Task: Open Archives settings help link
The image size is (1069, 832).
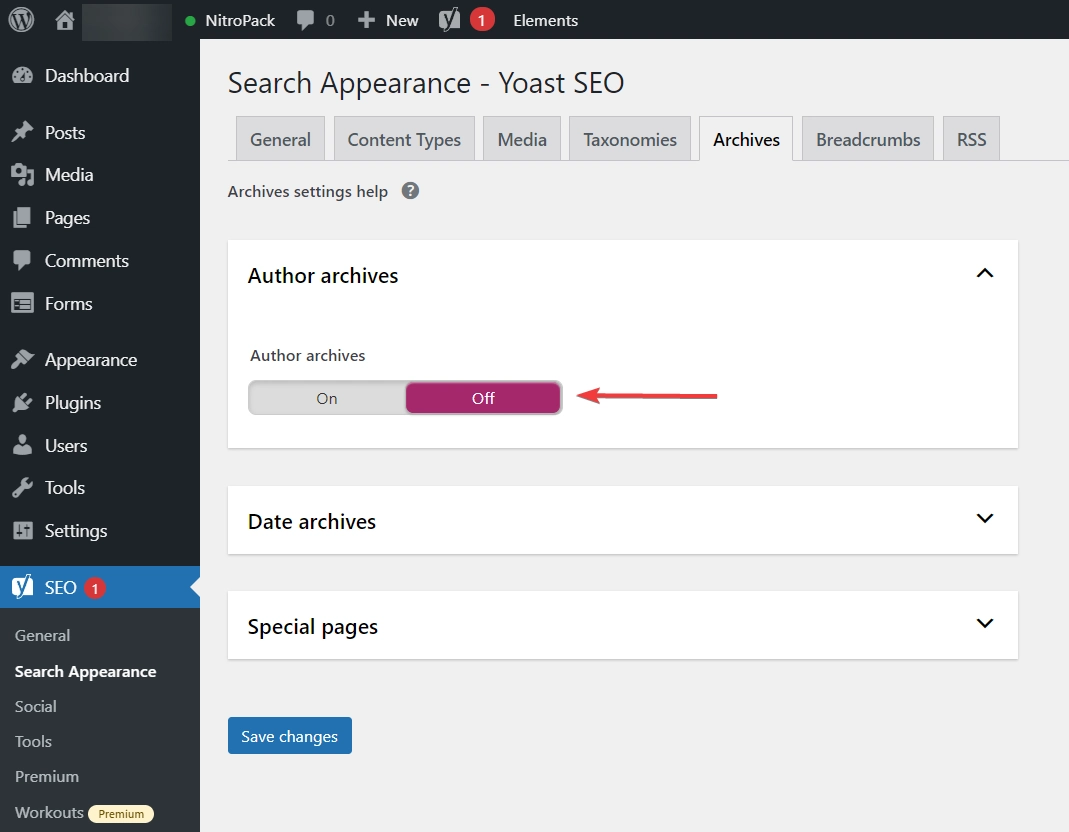Action: pyautogui.click(x=307, y=192)
